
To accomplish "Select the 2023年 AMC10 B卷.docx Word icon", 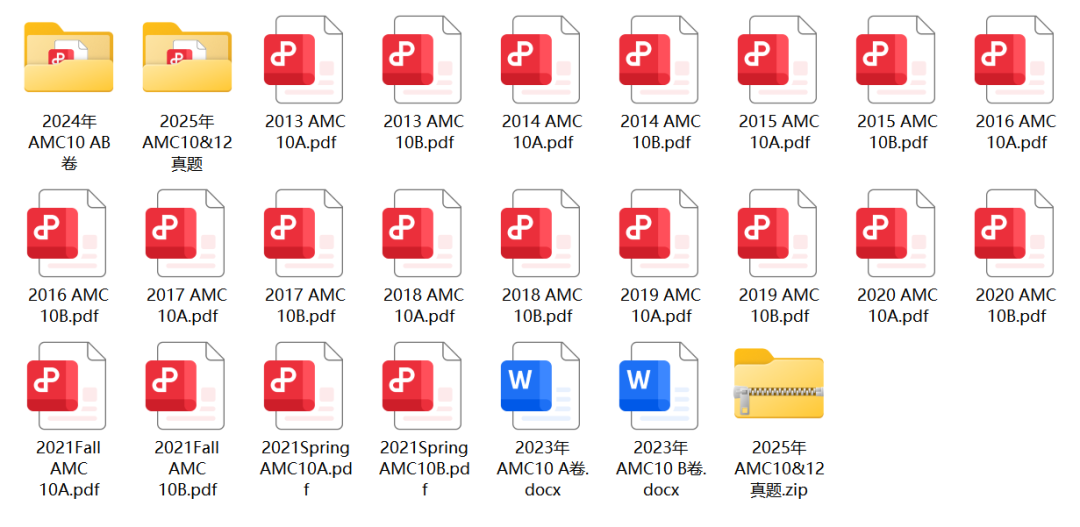I will [658, 386].
